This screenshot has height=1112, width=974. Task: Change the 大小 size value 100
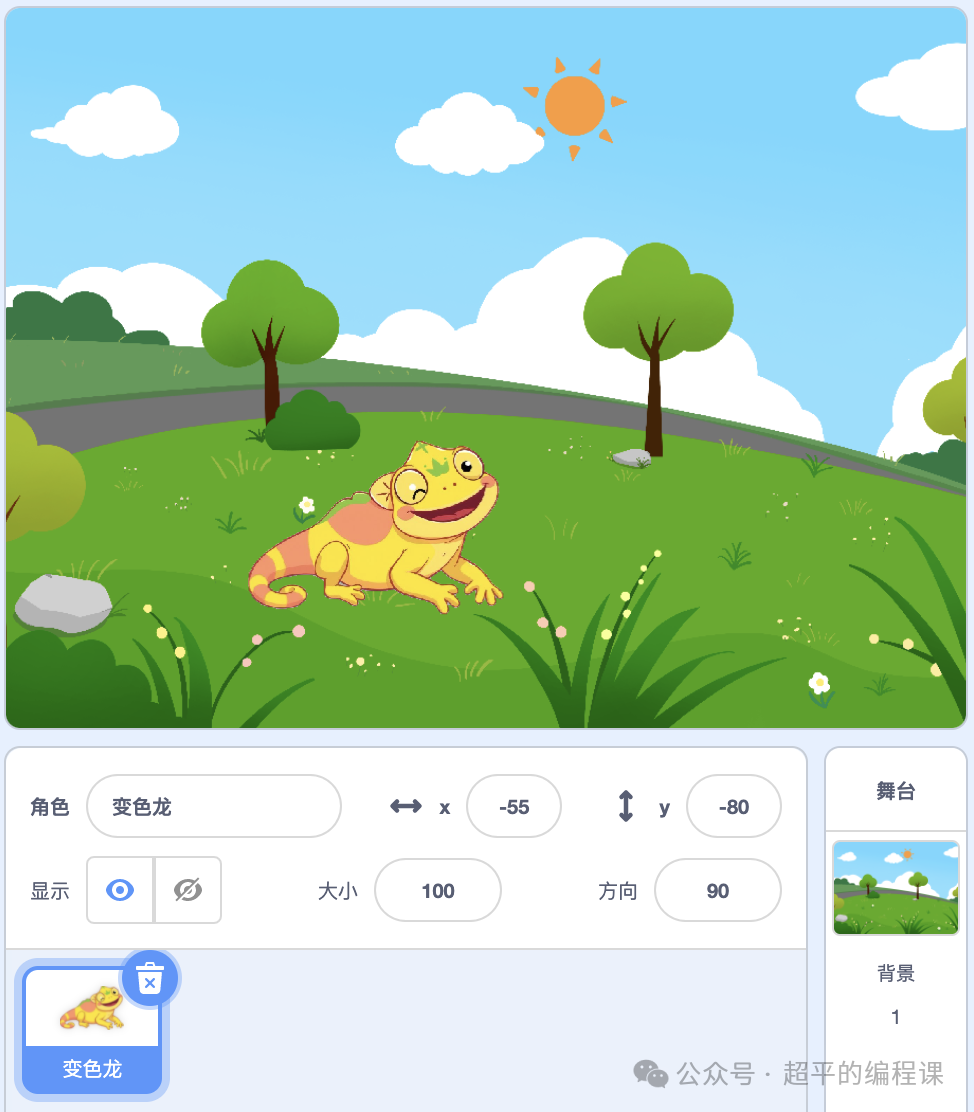[438, 890]
